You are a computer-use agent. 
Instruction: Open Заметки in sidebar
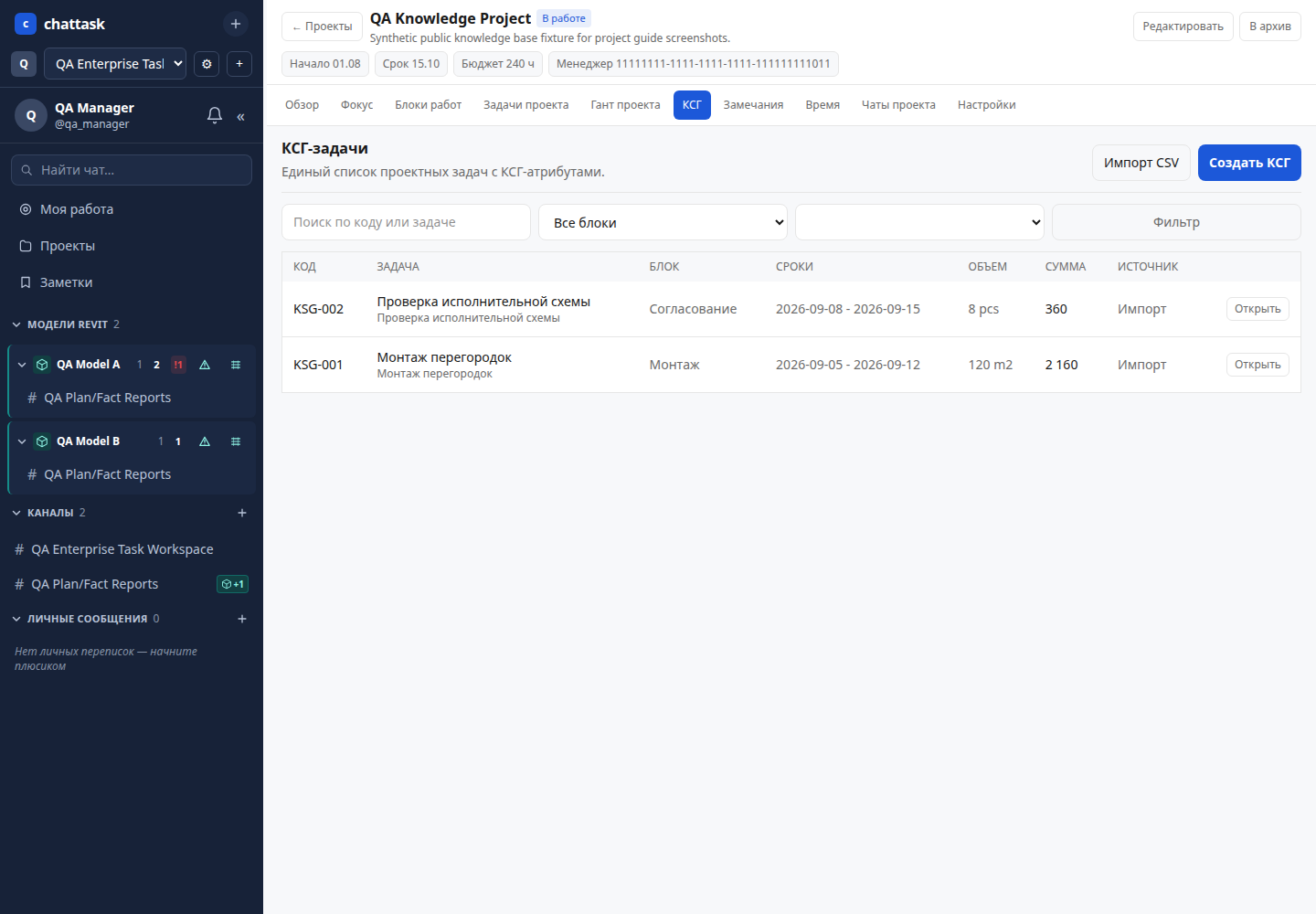click(x=132, y=282)
